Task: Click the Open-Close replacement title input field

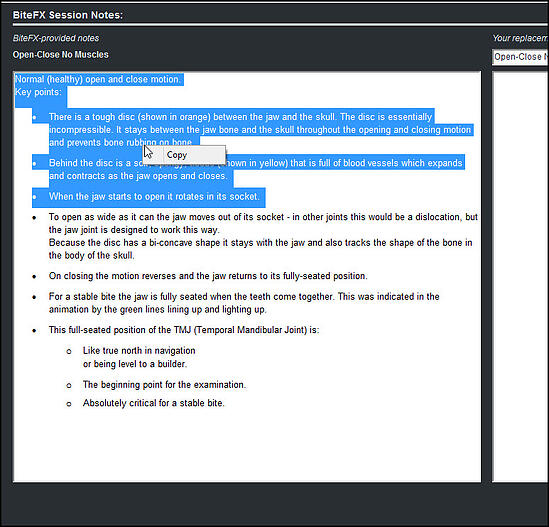Action: tap(521, 57)
